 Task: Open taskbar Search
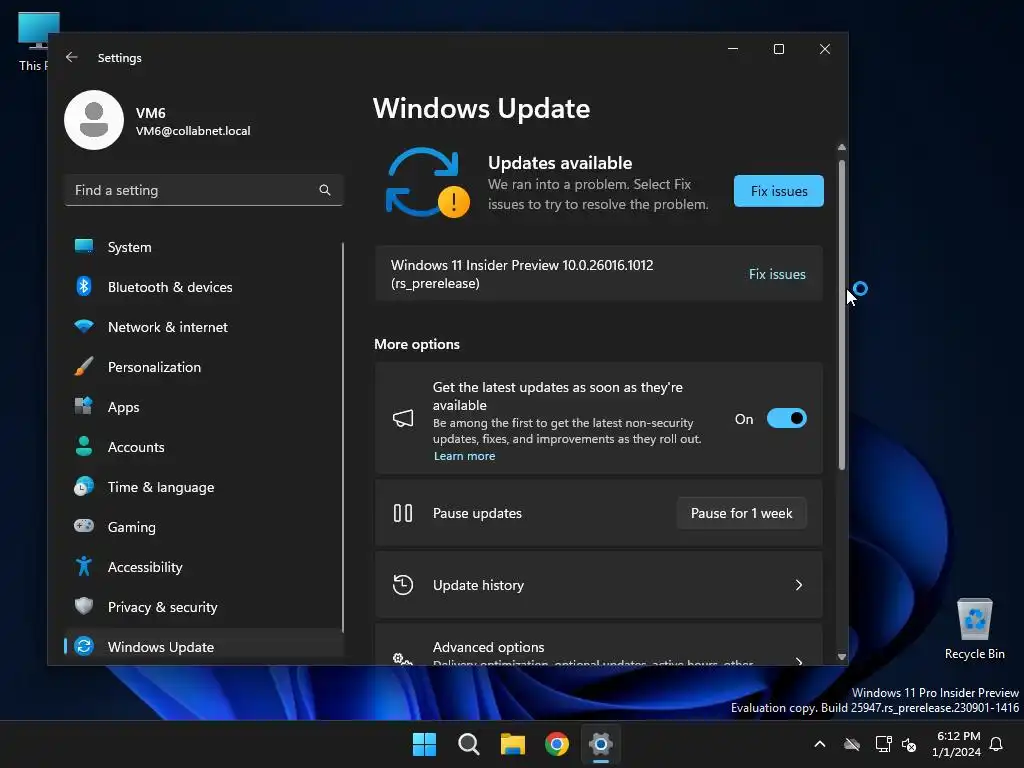coord(469,744)
